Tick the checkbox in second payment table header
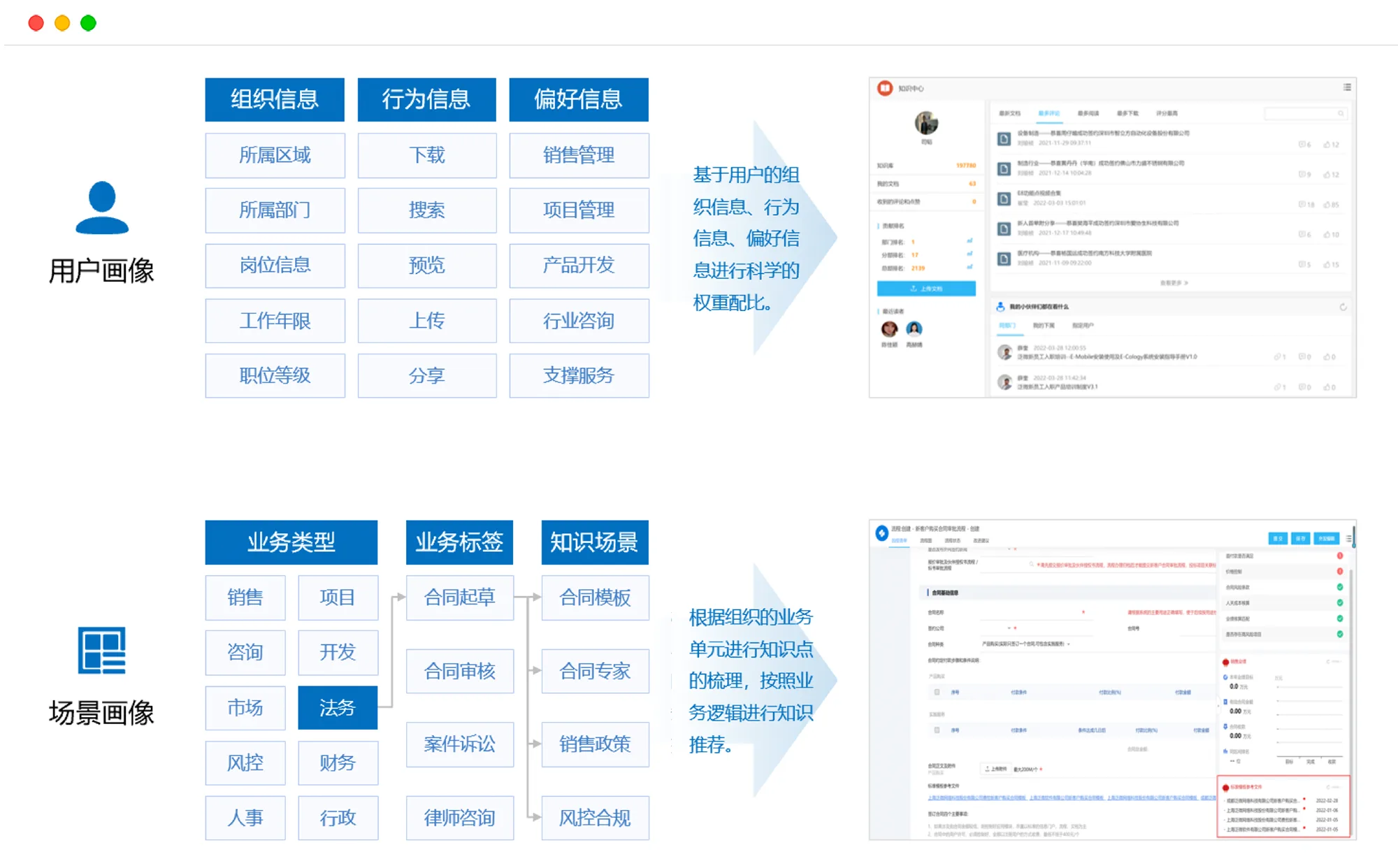The height and width of the screenshot is (868, 1398). click(x=937, y=730)
